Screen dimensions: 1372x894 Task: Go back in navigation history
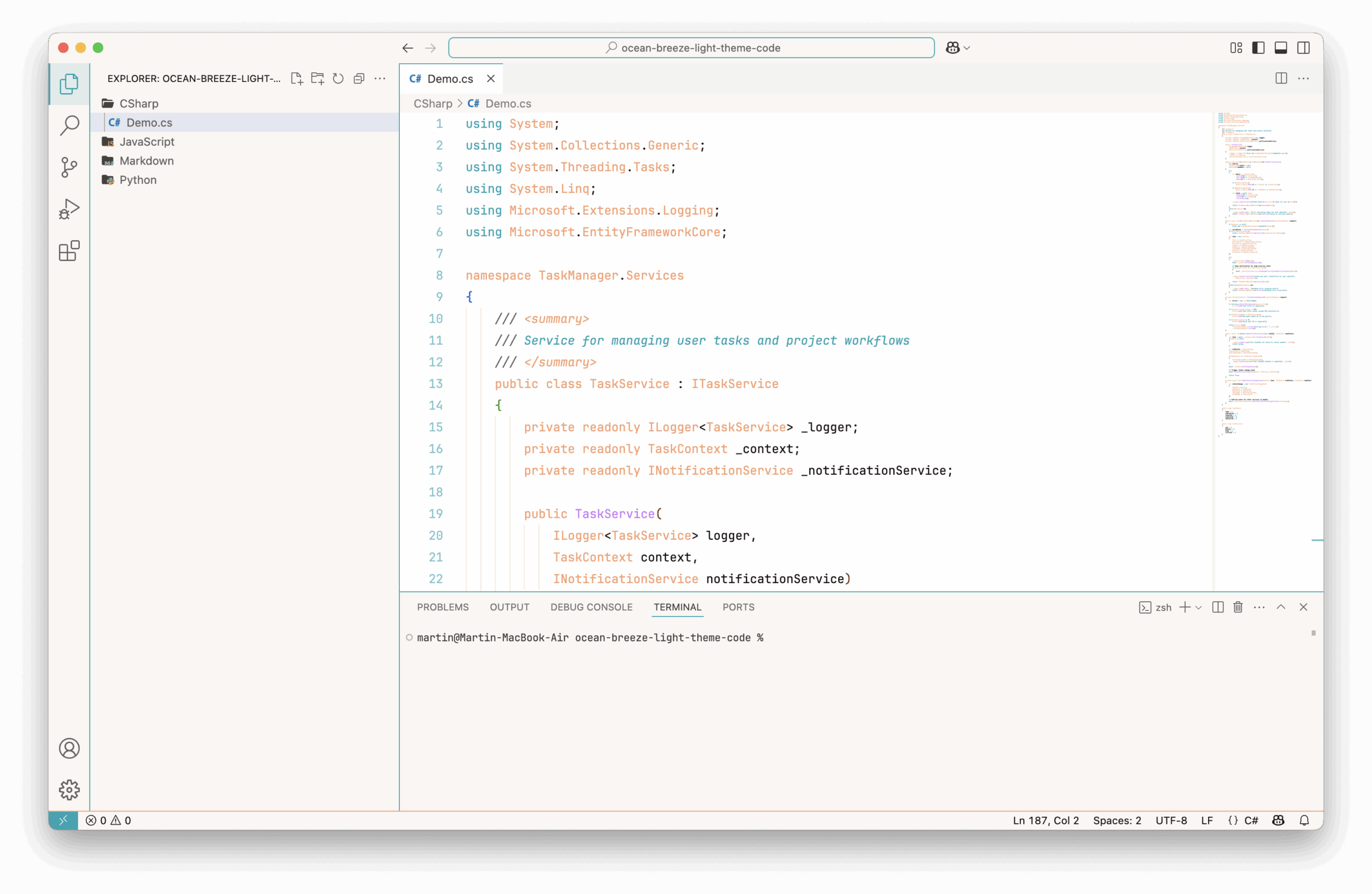[408, 48]
